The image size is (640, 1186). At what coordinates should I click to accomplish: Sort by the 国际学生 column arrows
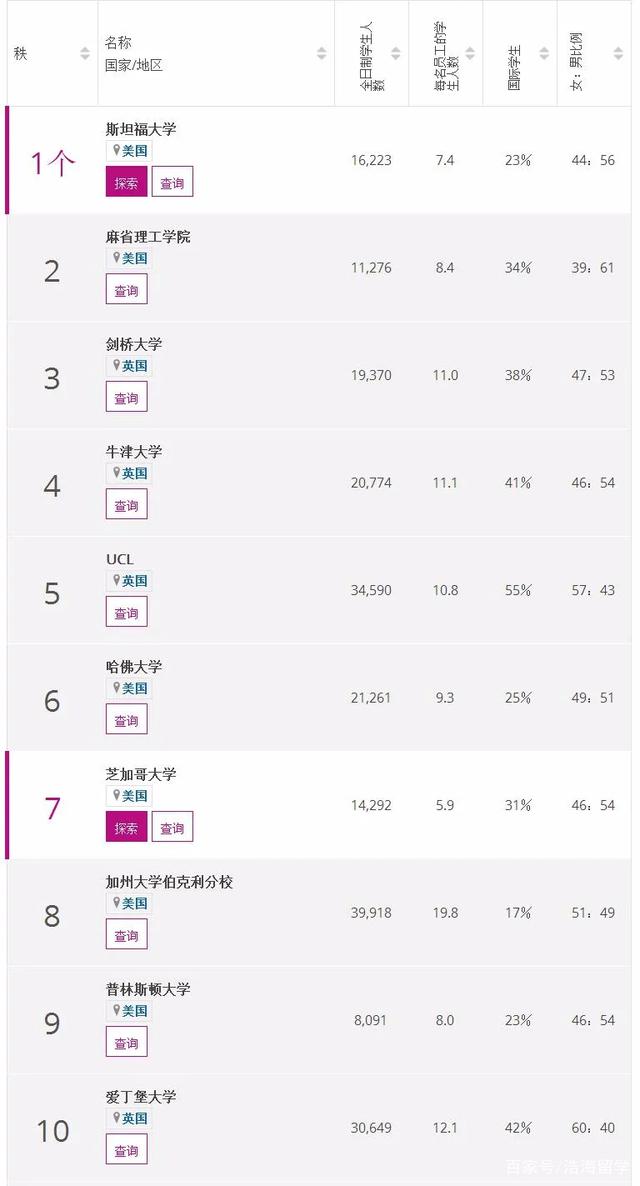click(545, 54)
